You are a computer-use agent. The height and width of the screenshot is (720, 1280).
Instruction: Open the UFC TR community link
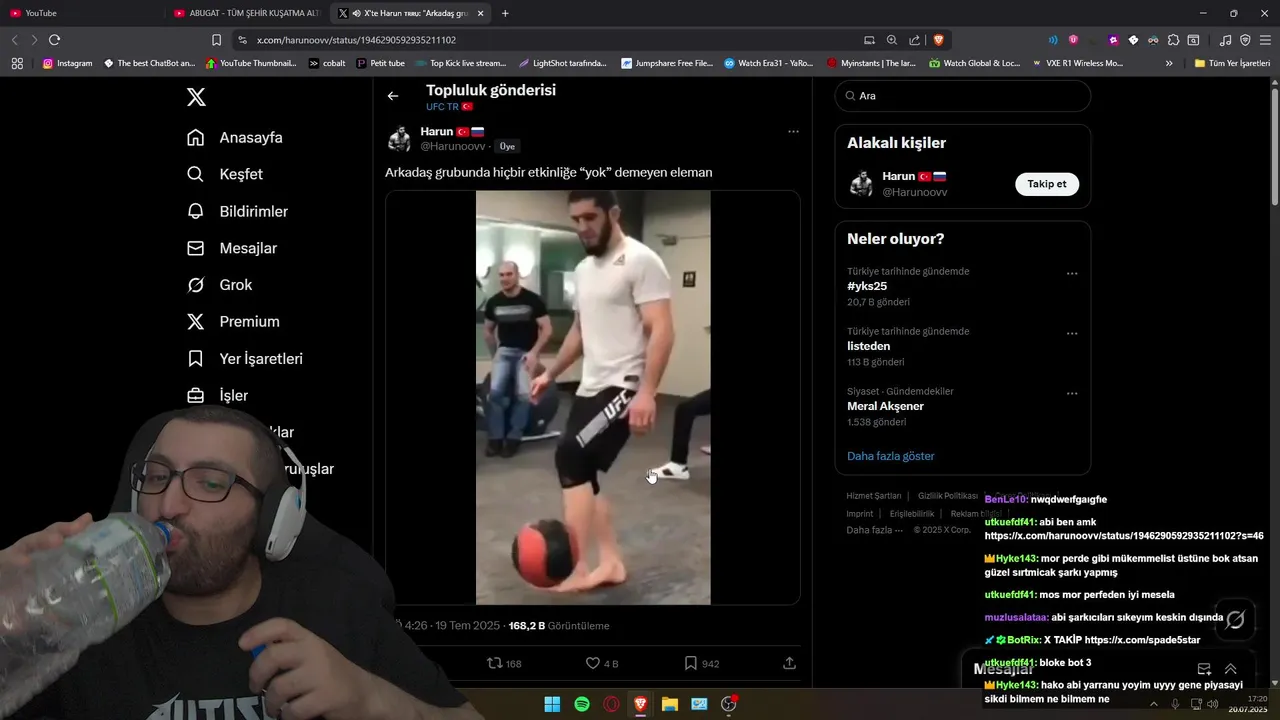tap(449, 107)
